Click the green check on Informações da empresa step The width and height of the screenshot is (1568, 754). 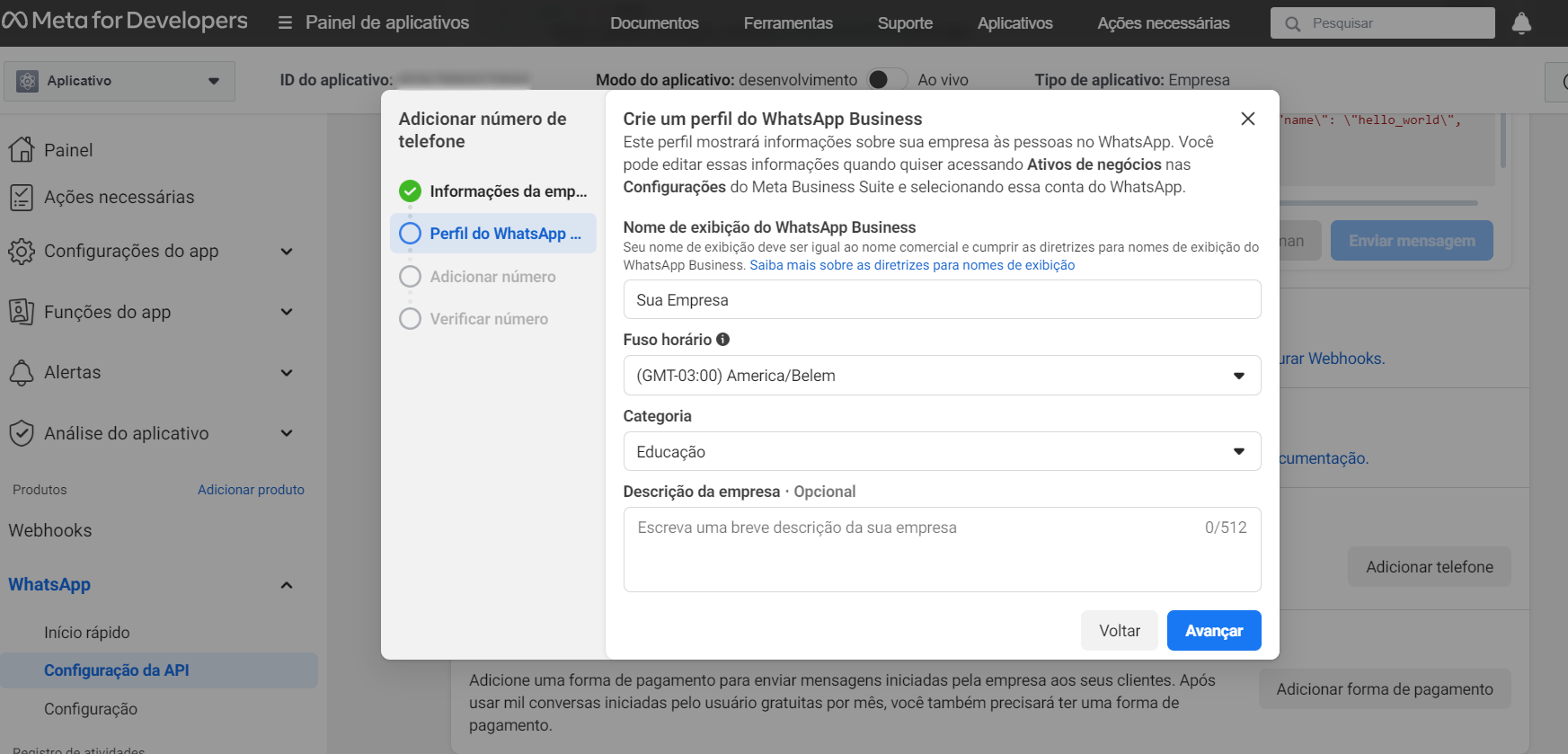[410, 191]
